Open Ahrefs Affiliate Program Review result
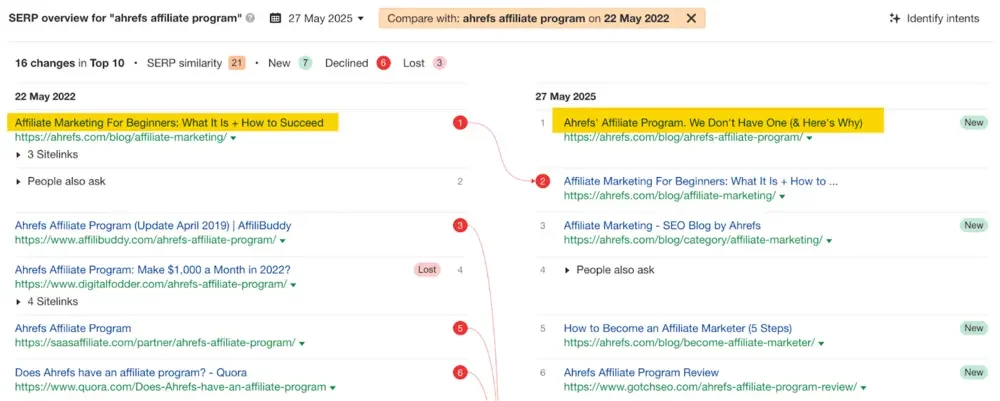The height and width of the screenshot is (401, 1000). pyautogui.click(x=641, y=373)
